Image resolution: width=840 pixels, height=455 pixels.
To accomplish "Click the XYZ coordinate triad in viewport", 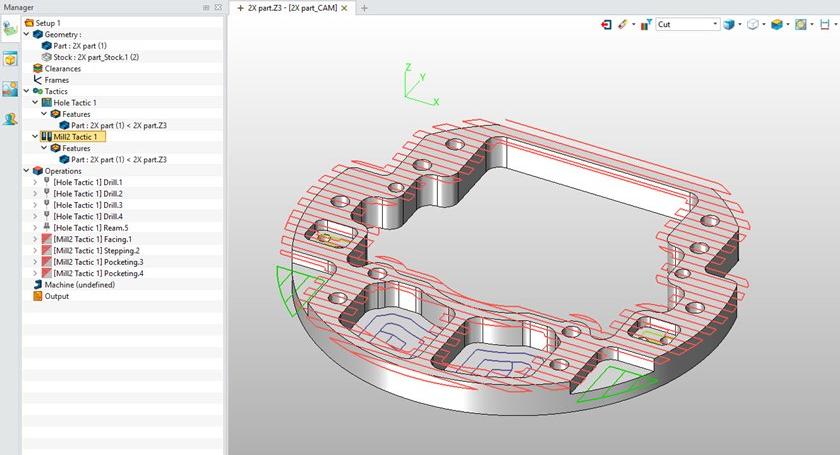I will coord(421,84).
